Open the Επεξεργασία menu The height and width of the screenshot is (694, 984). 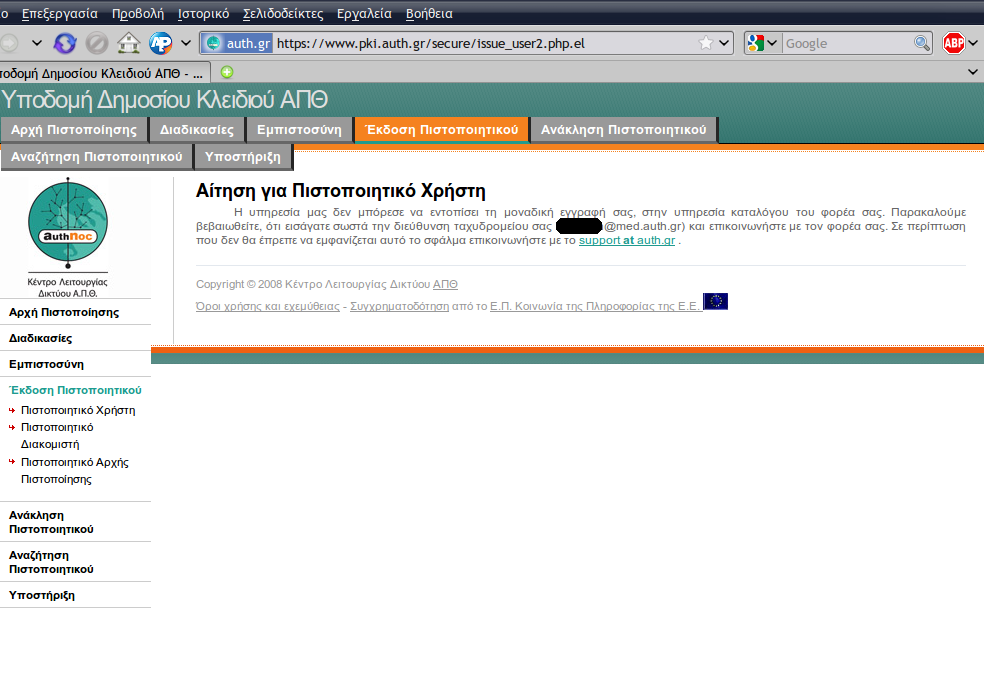tap(60, 13)
